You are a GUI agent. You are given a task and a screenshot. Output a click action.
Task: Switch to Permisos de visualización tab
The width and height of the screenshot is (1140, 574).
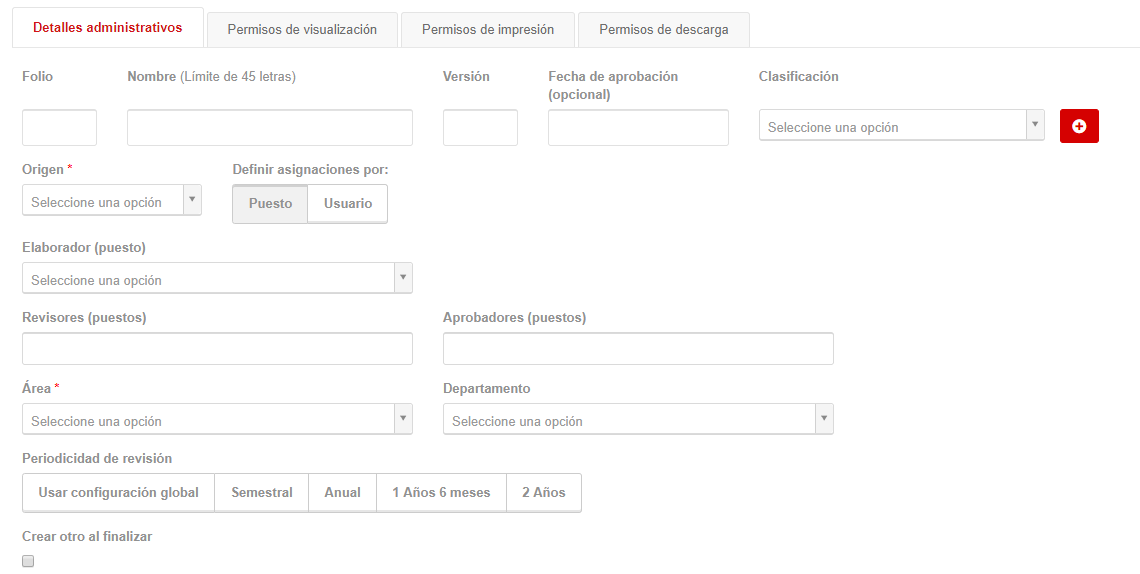tap(302, 30)
